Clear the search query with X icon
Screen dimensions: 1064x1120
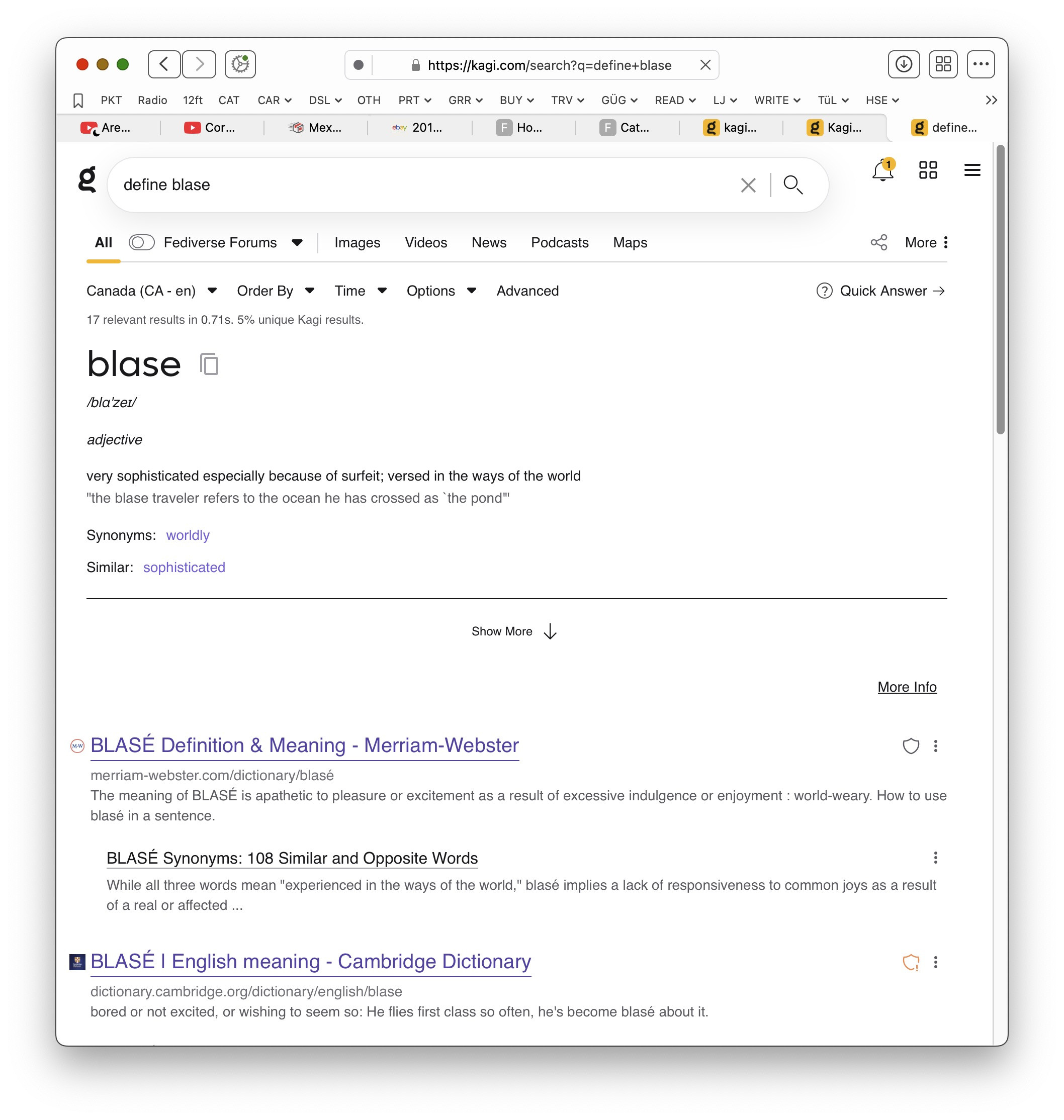click(748, 185)
